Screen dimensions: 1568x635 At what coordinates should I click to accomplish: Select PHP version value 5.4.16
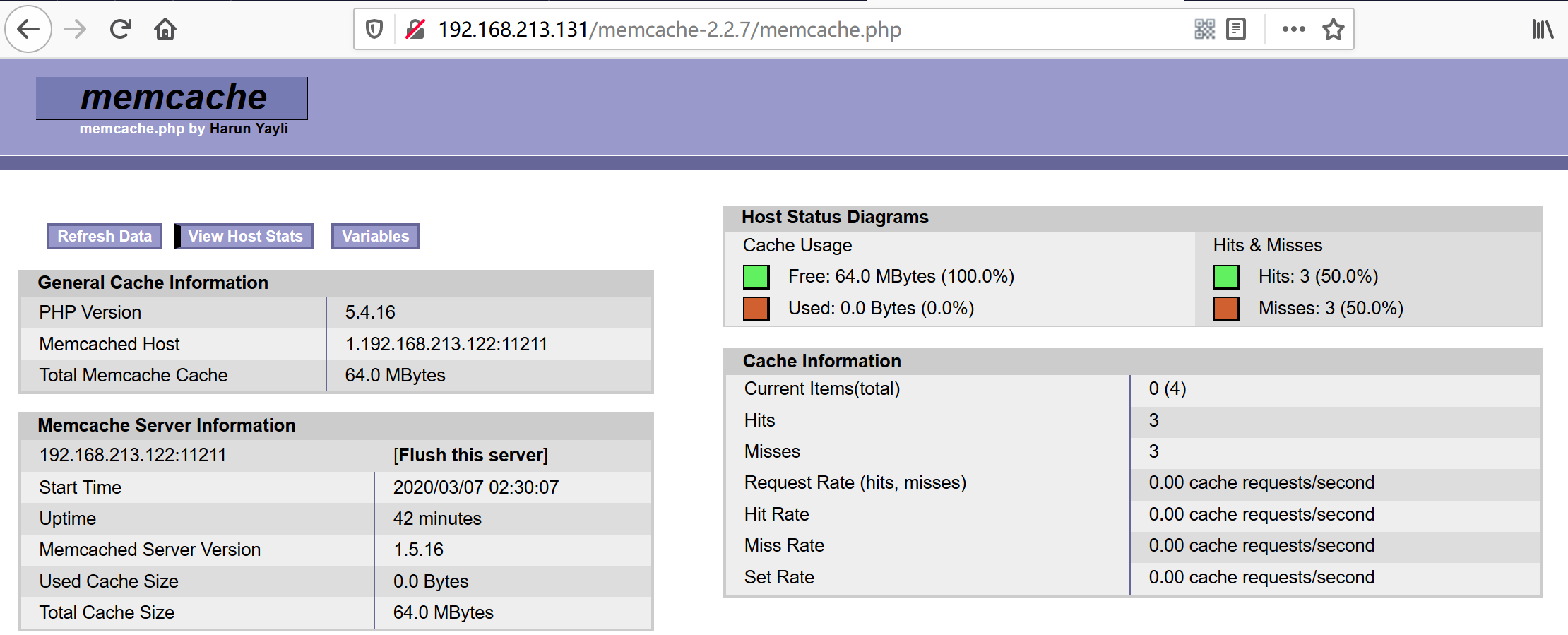click(x=370, y=312)
